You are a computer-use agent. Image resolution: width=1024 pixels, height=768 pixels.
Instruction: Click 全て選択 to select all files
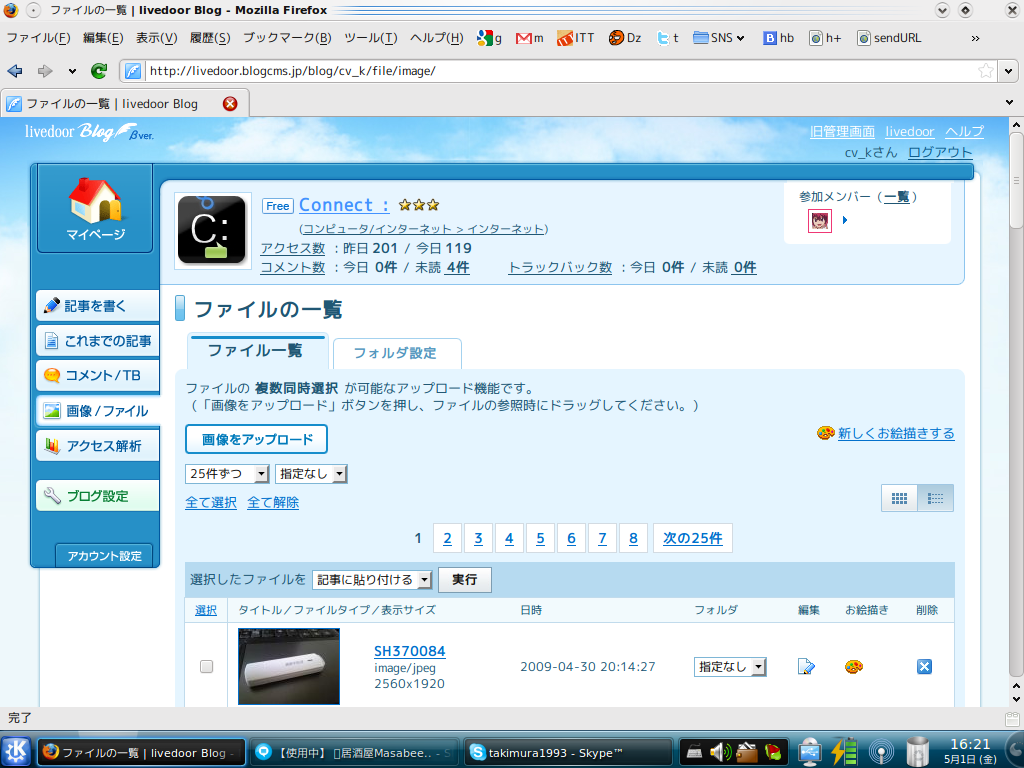(x=211, y=502)
